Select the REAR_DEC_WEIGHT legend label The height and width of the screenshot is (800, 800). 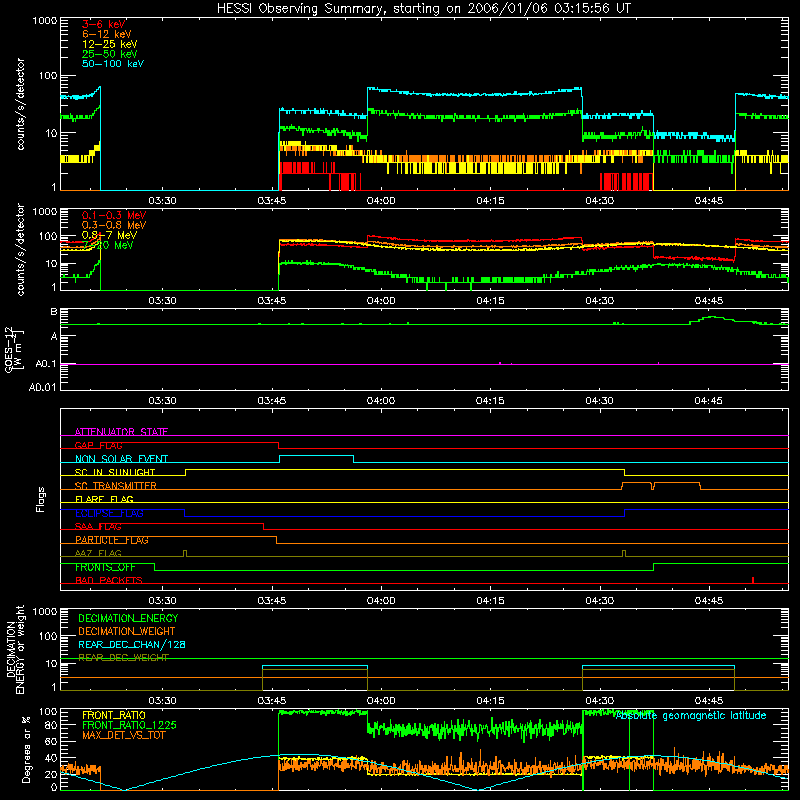pos(123,658)
